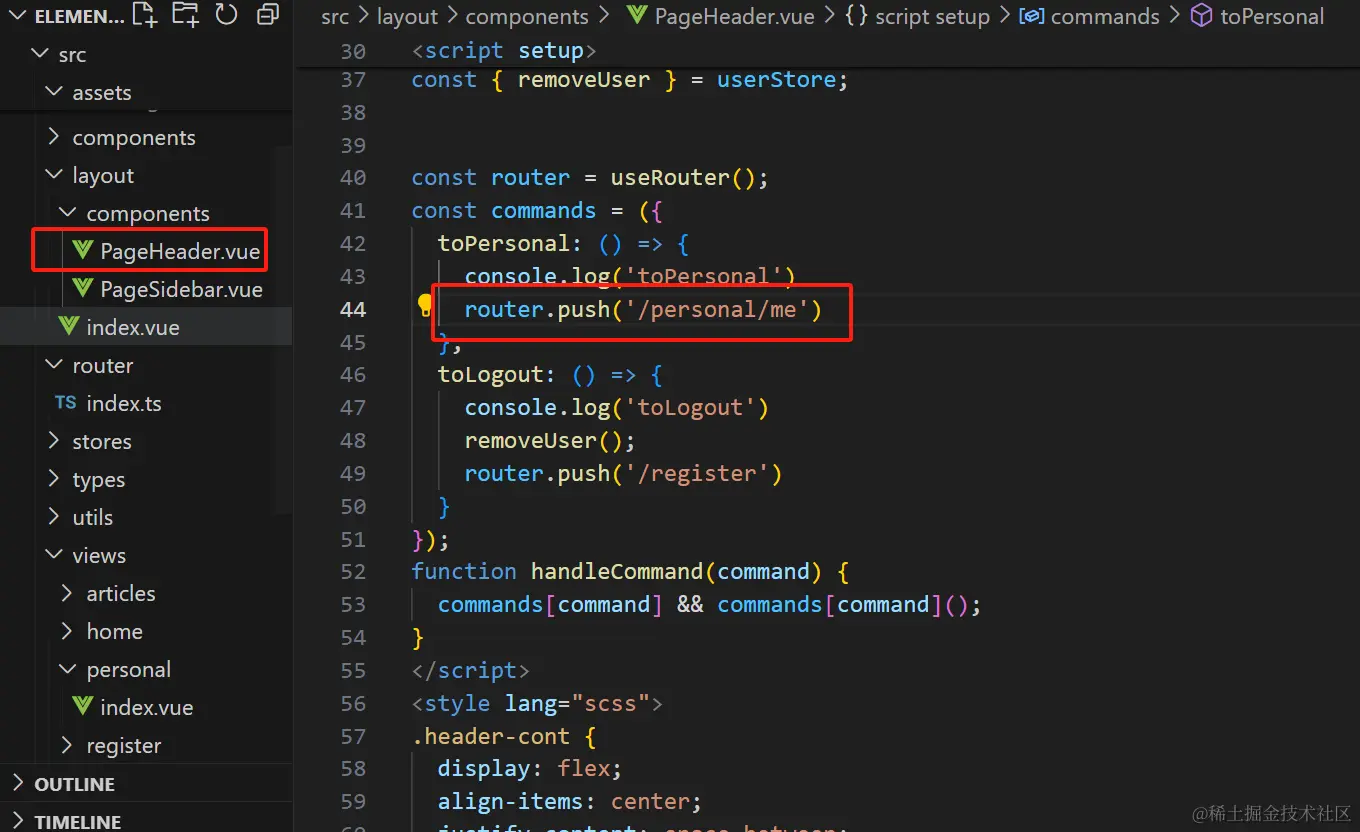Collapse the components folder under layout
This screenshot has width=1360, height=832.
coord(68,213)
